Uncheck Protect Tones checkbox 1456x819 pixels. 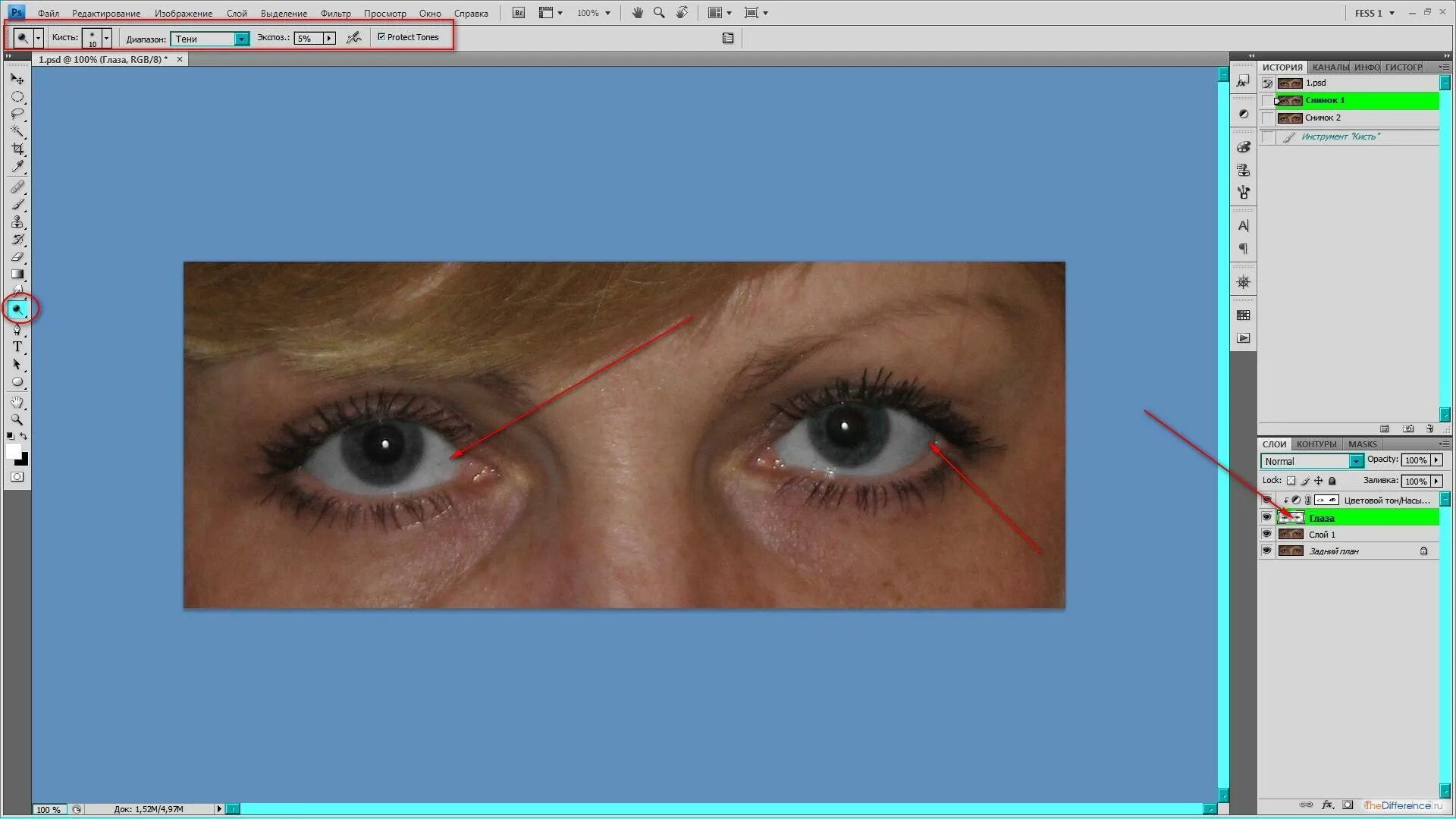[x=381, y=37]
